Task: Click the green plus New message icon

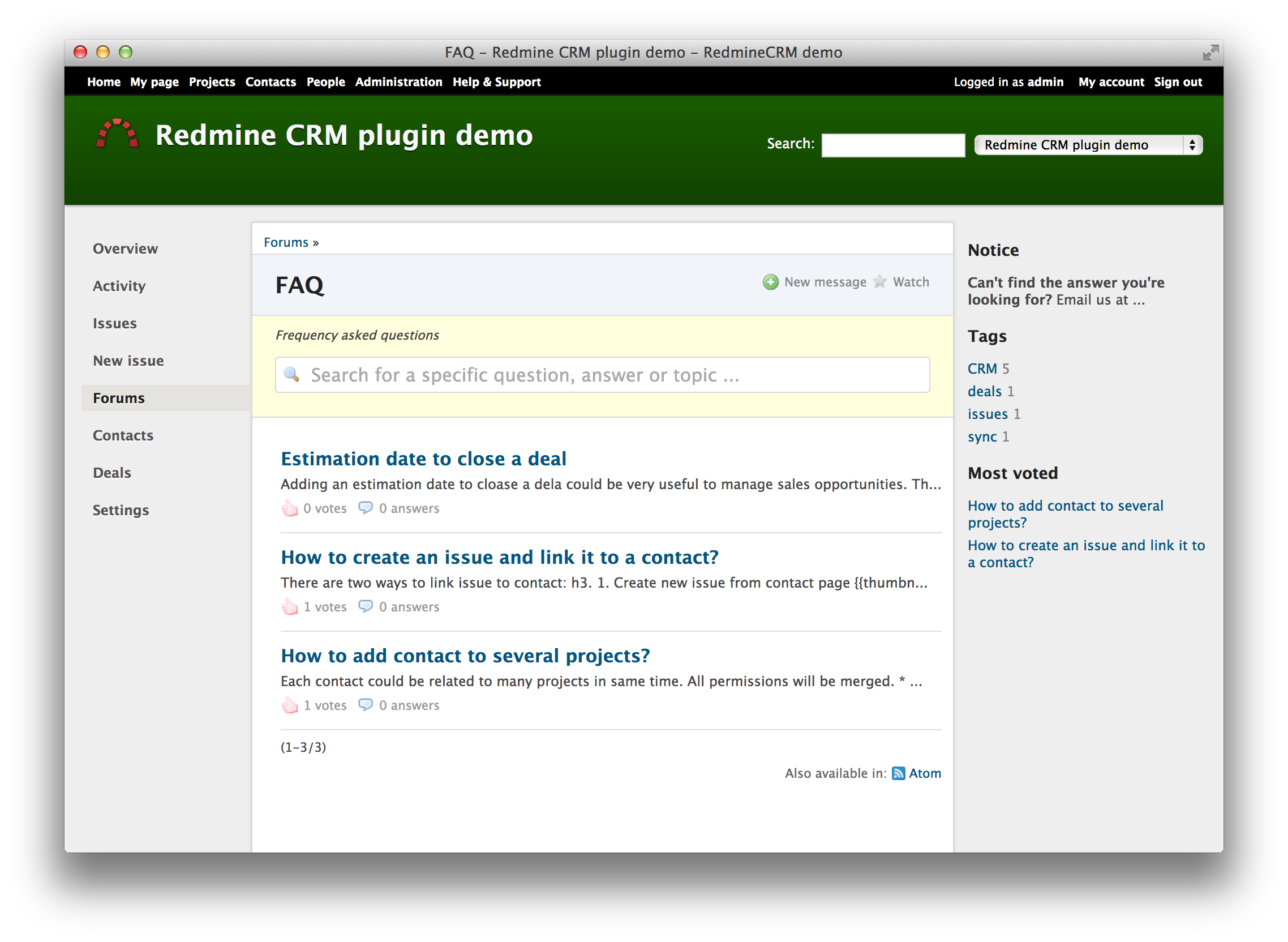Action: (770, 282)
